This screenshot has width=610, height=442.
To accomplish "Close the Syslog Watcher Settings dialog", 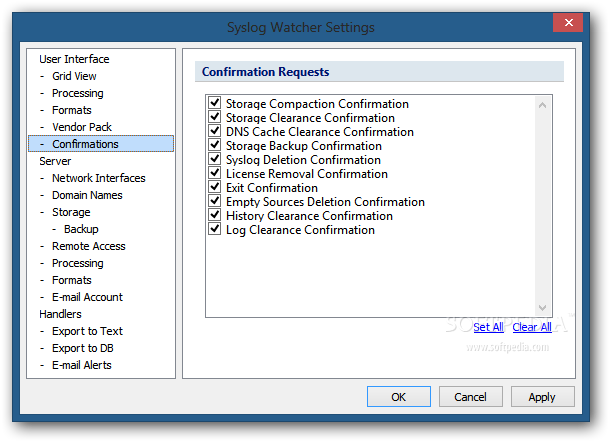I will coord(568,23).
